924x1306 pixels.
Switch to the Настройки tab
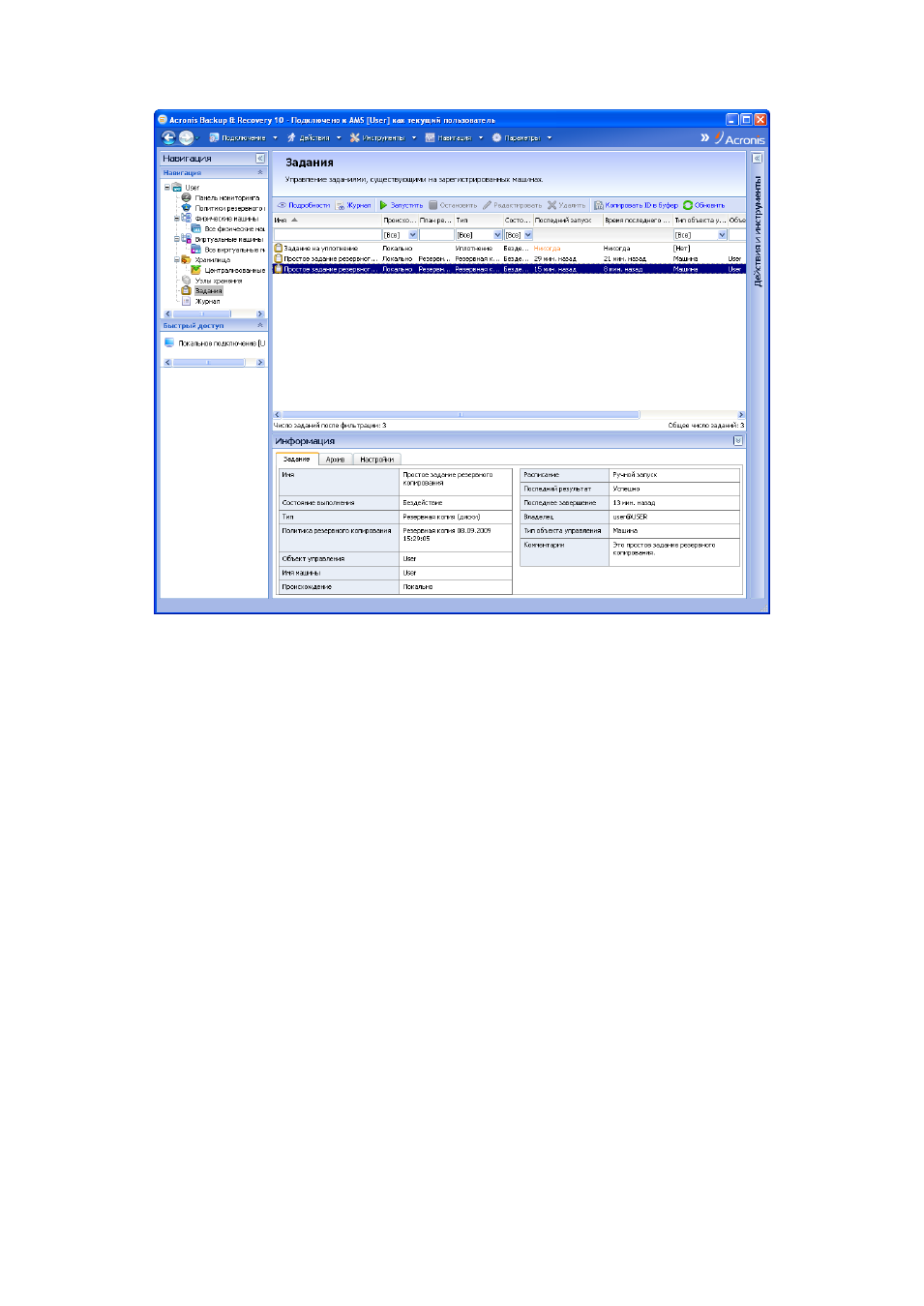[x=376, y=459]
